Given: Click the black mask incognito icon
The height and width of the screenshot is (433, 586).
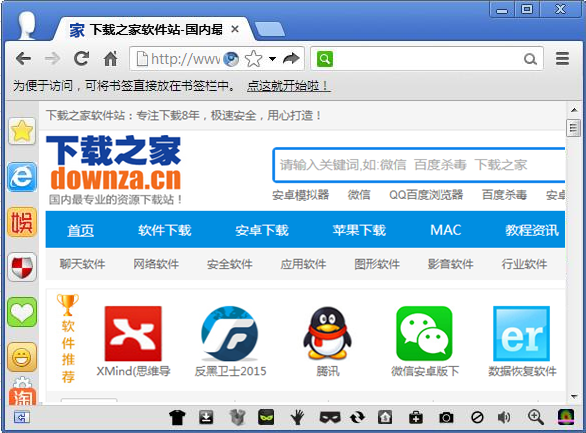Looking at the screenshot, I should click(x=330, y=417).
